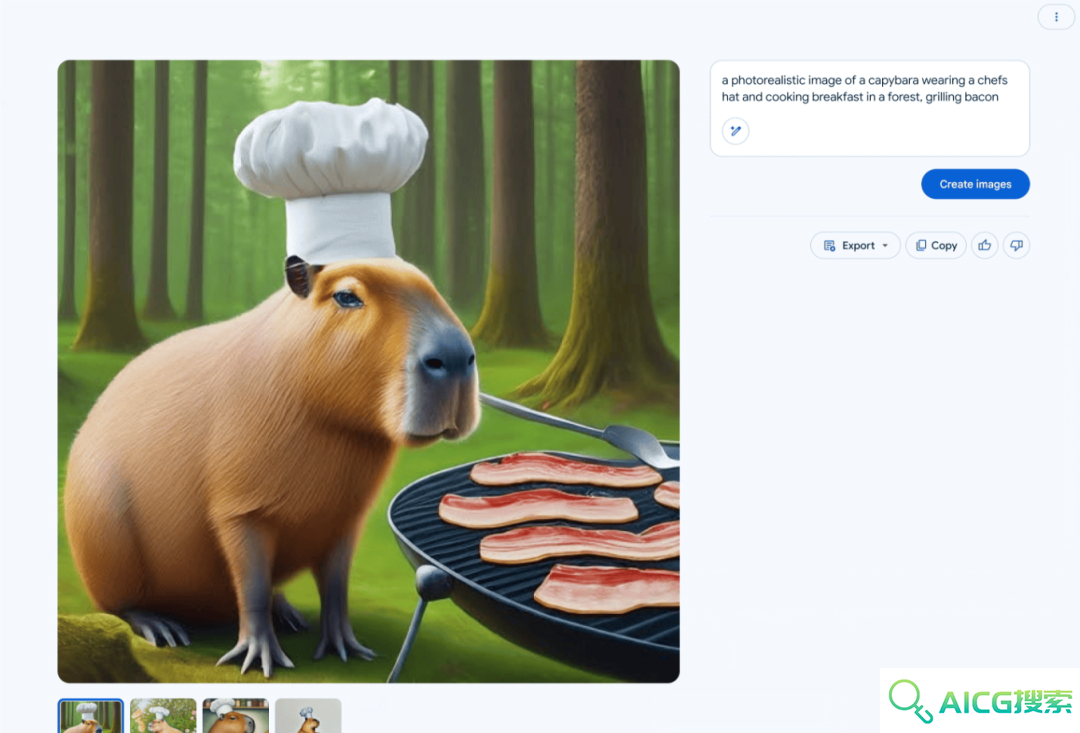The height and width of the screenshot is (733, 1080).
Task: Click the Copy button
Action: (935, 245)
